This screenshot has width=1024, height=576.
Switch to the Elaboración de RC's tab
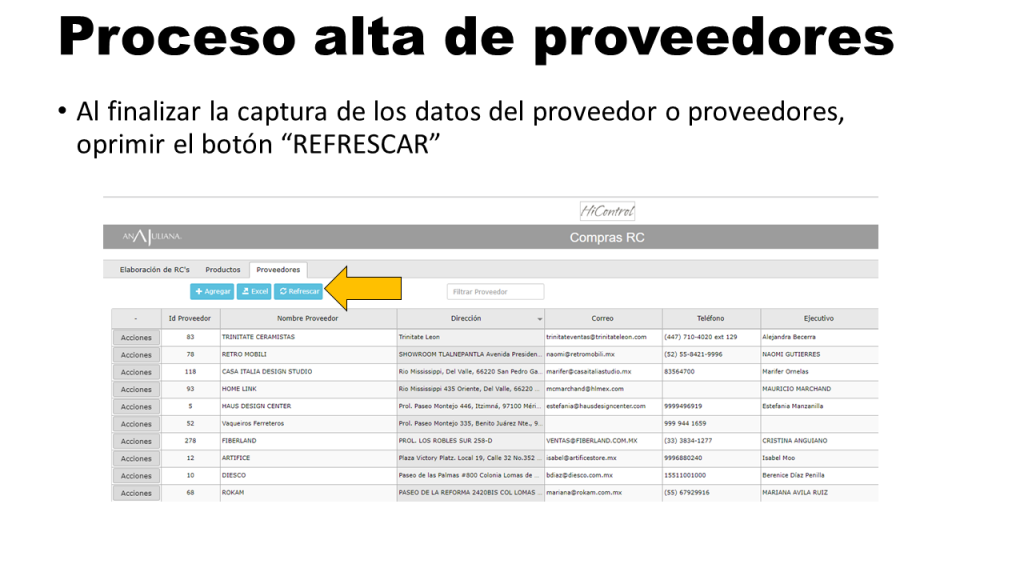pyautogui.click(x=154, y=269)
